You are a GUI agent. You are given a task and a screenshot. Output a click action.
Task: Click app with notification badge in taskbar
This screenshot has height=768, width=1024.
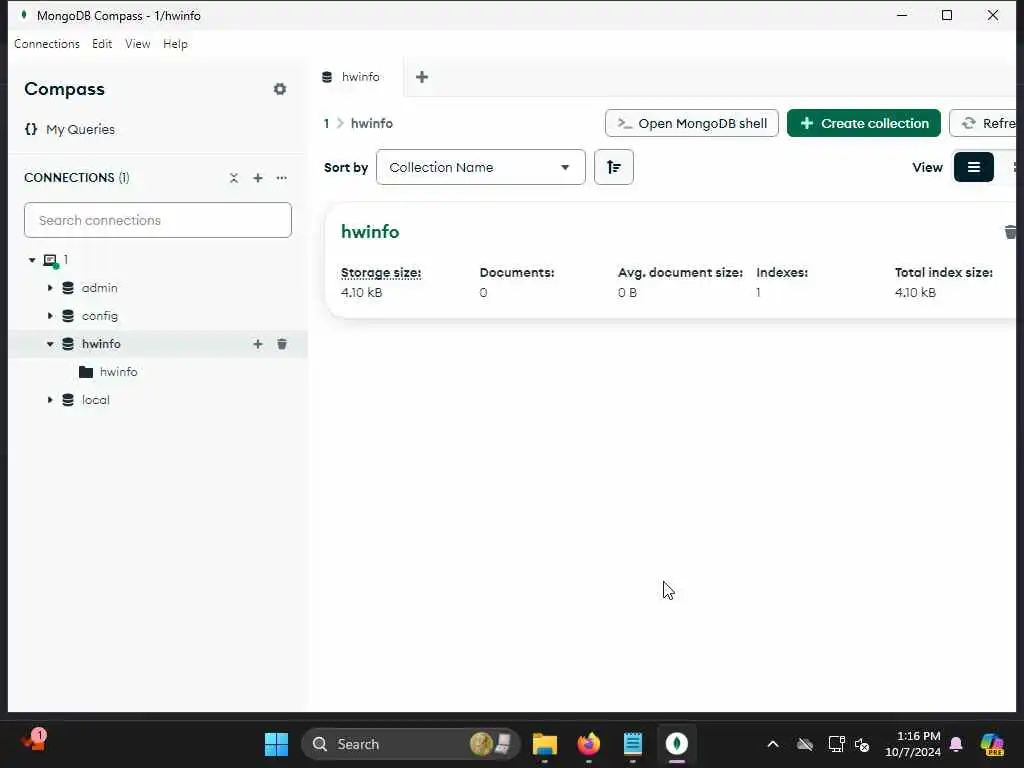33,741
